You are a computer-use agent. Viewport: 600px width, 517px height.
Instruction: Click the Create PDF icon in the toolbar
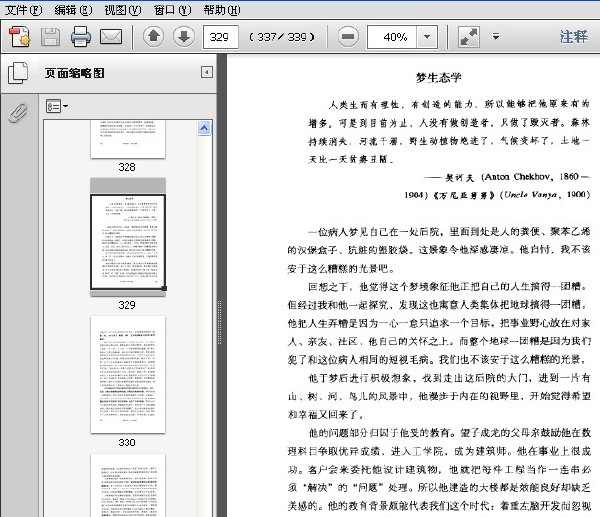pos(20,37)
